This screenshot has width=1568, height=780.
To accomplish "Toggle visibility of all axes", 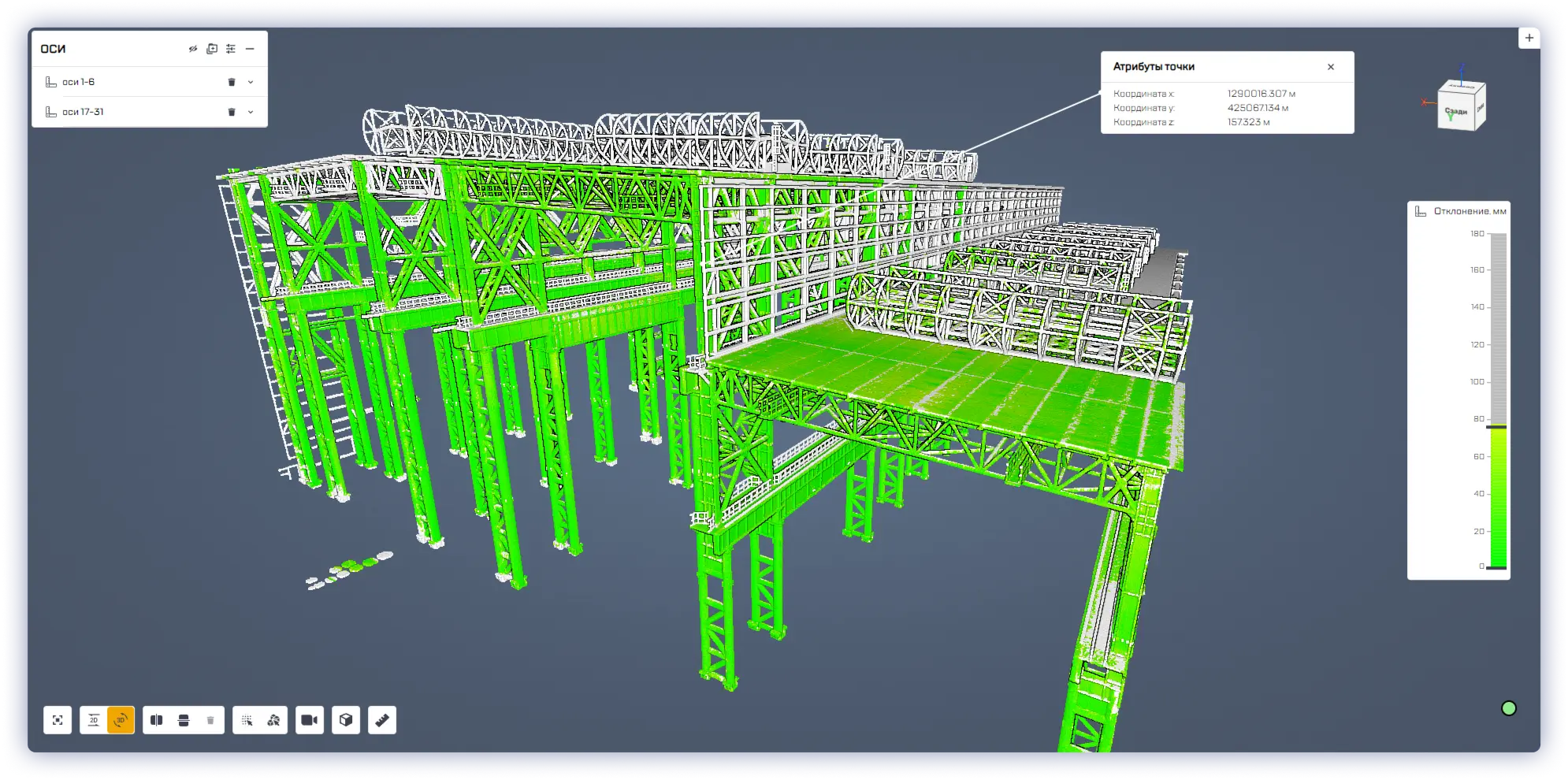I will (x=193, y=49).
